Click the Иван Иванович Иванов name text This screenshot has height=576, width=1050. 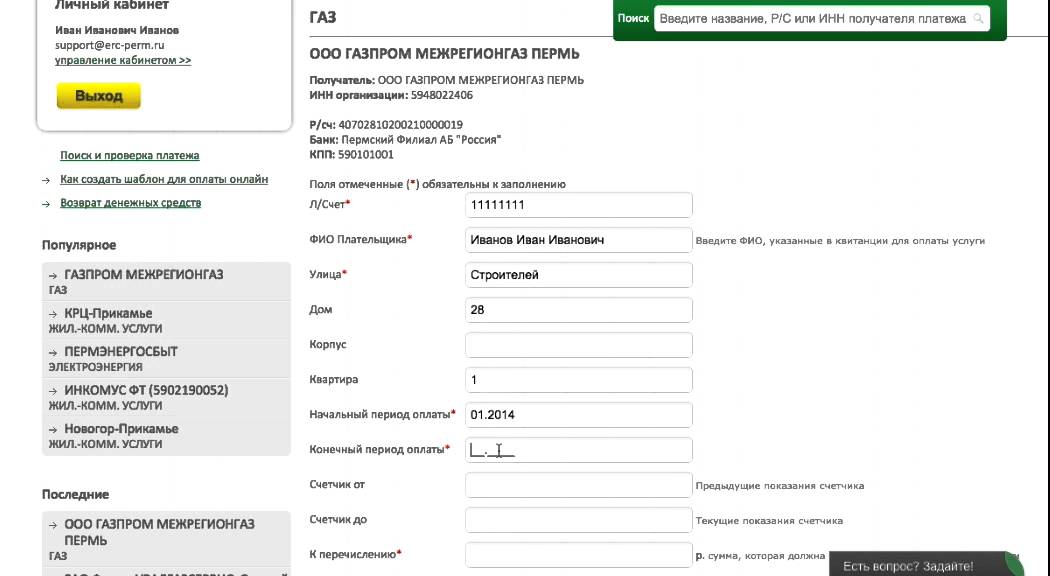pos(117,30)
